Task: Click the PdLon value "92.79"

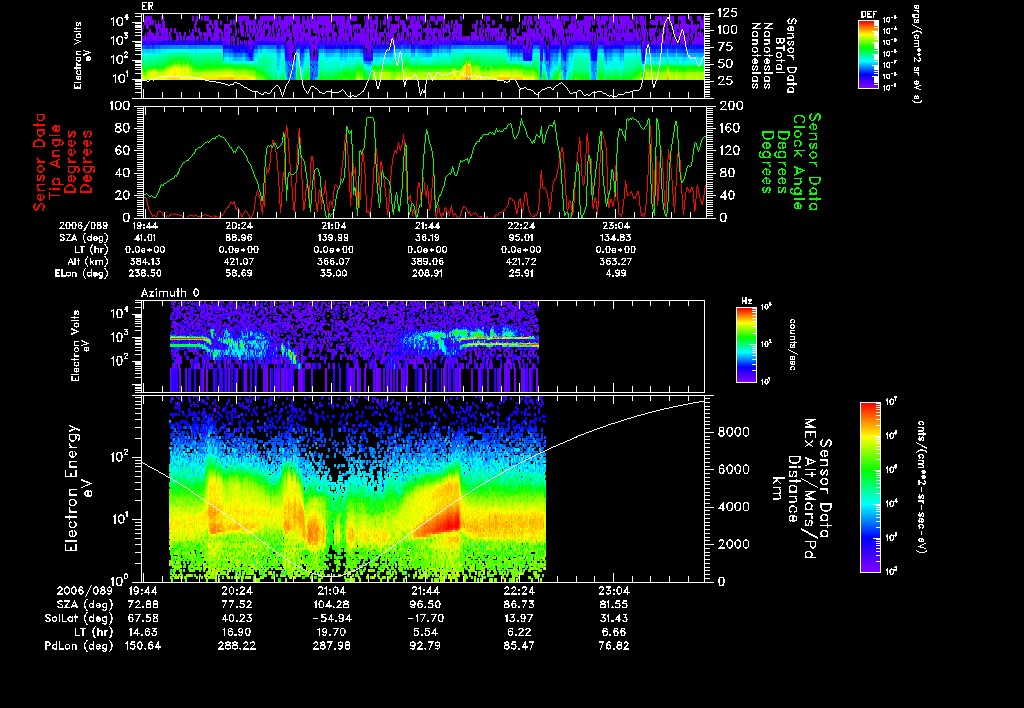Action: click(425, 645)
